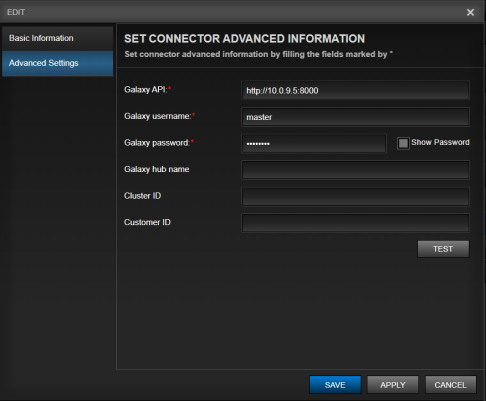Click the masked Galaxy password field
The width and height of the screenshot is (486, 401).
314,144
